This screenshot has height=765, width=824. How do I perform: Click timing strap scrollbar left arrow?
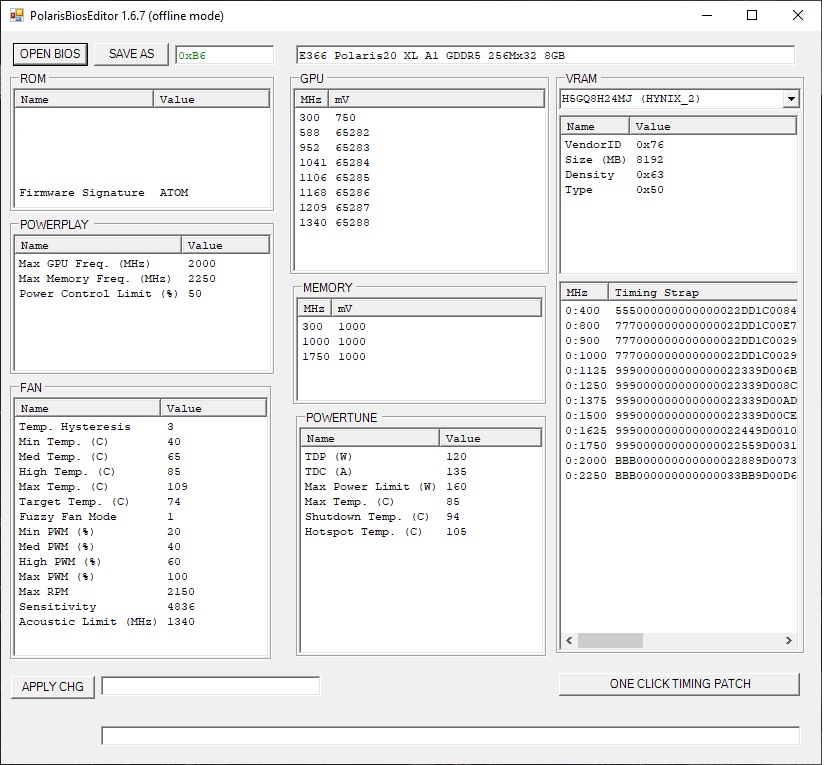[569, 640]
